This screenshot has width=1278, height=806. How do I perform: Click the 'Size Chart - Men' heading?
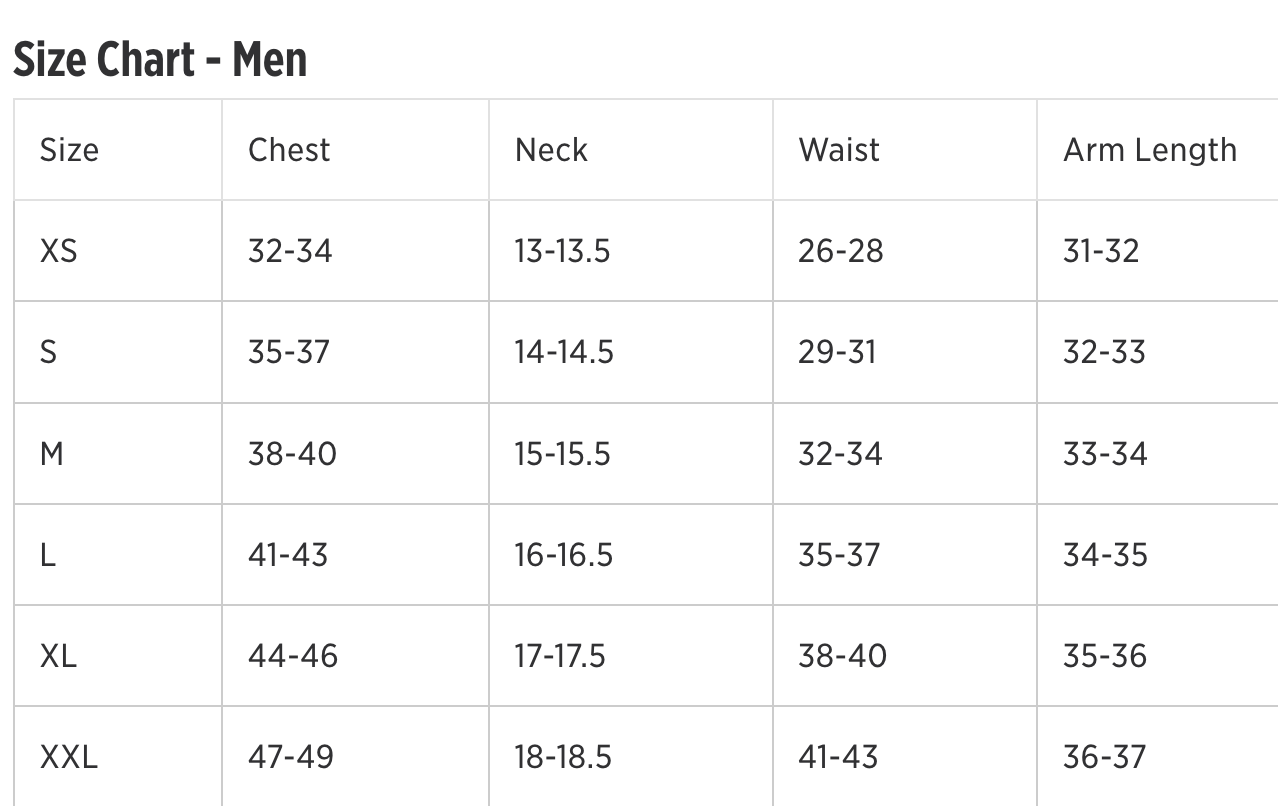click(x=160, y=60)
